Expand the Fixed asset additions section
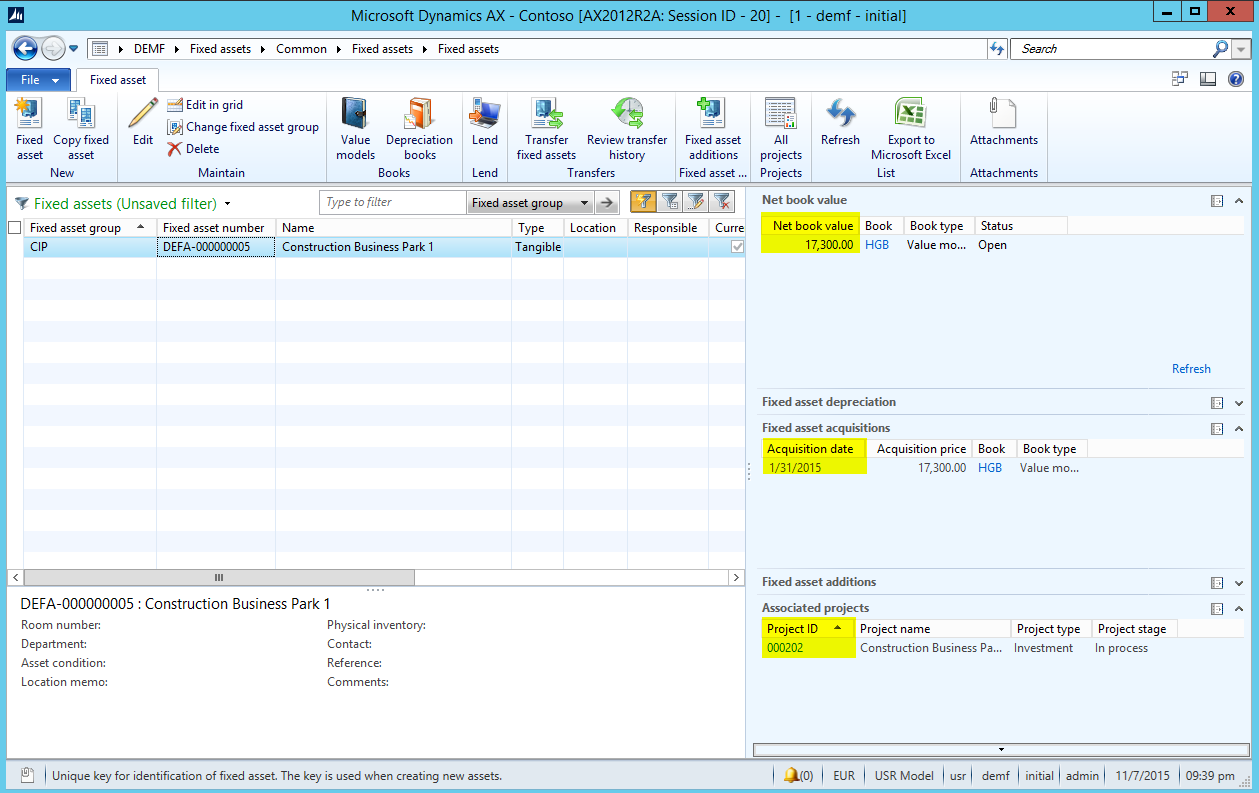This screenshot has height=793, width=1259. coord(1239,583)
